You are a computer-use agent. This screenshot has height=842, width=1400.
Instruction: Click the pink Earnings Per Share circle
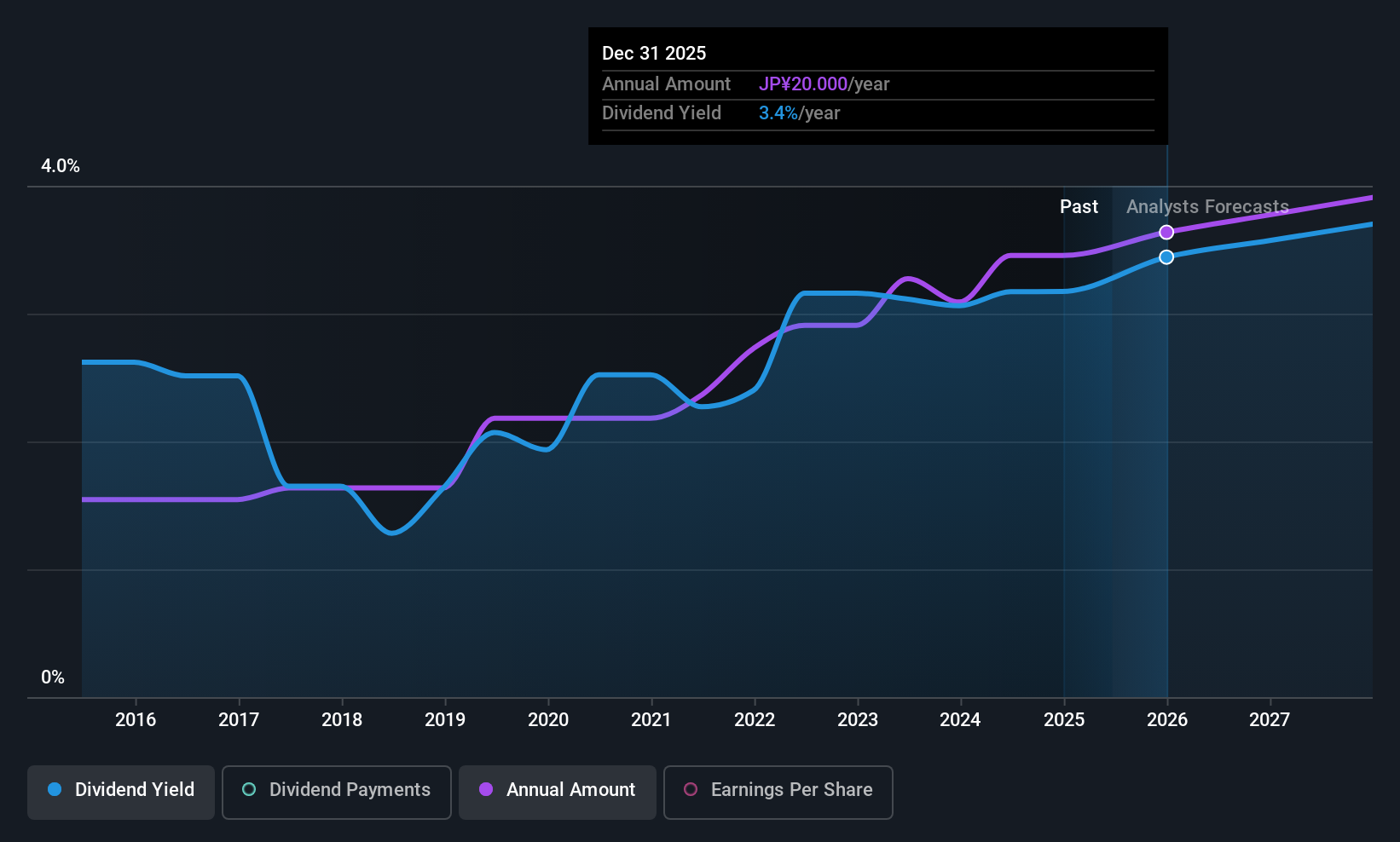(x=691, y=789)
